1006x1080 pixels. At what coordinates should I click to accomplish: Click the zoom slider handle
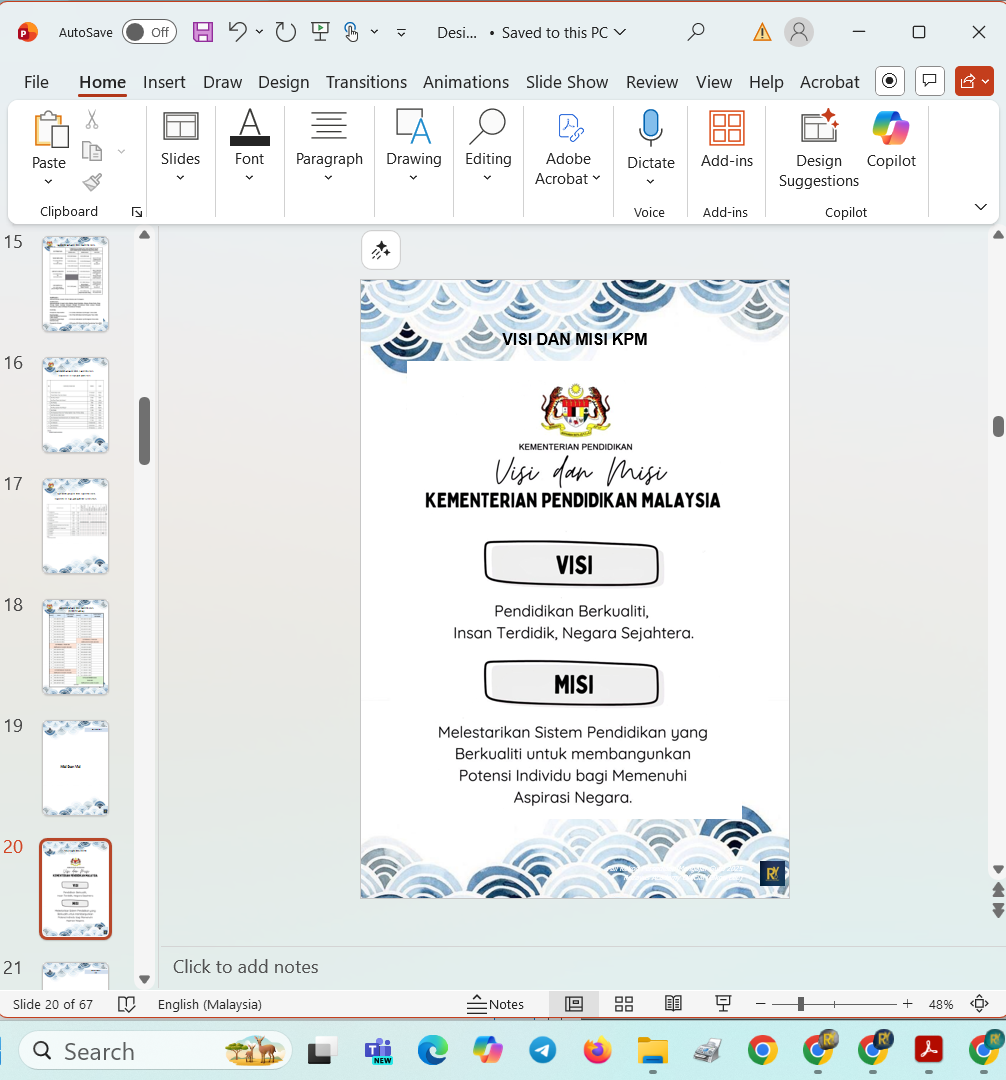800,1004
